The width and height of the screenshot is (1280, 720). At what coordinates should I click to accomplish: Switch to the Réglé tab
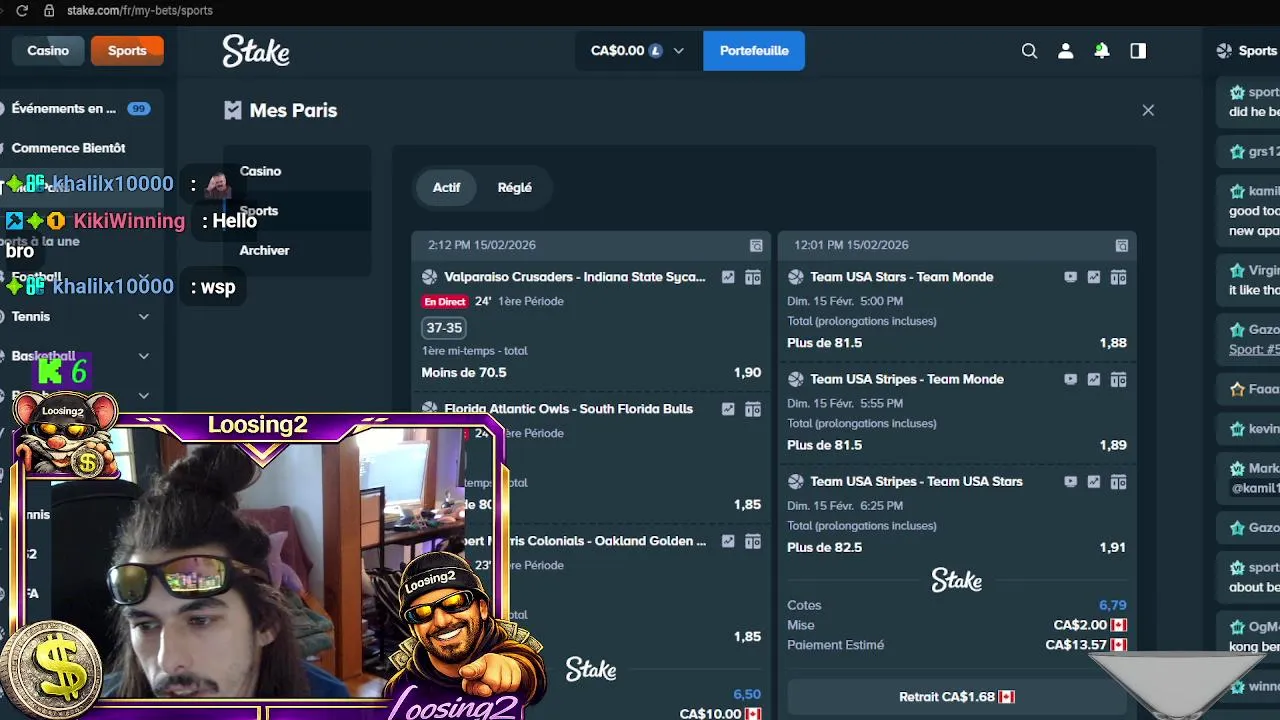tap(514, 187)
